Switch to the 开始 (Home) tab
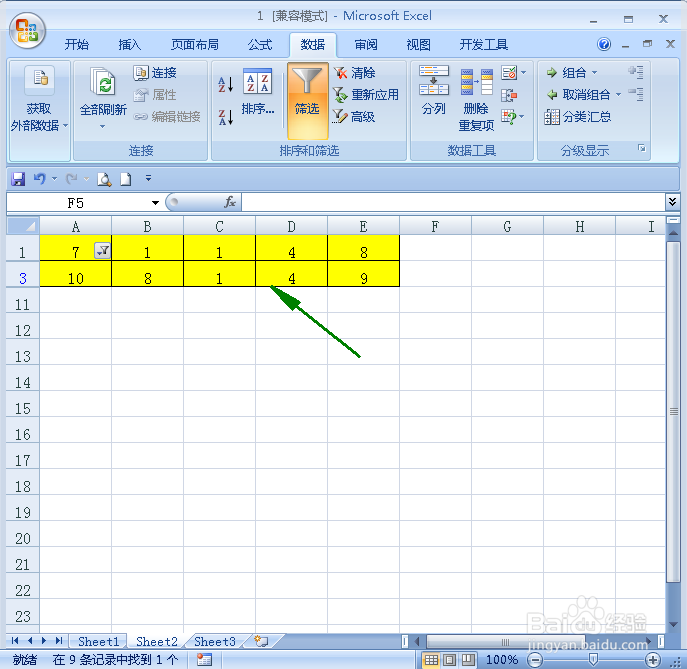 tap(77, 45)
